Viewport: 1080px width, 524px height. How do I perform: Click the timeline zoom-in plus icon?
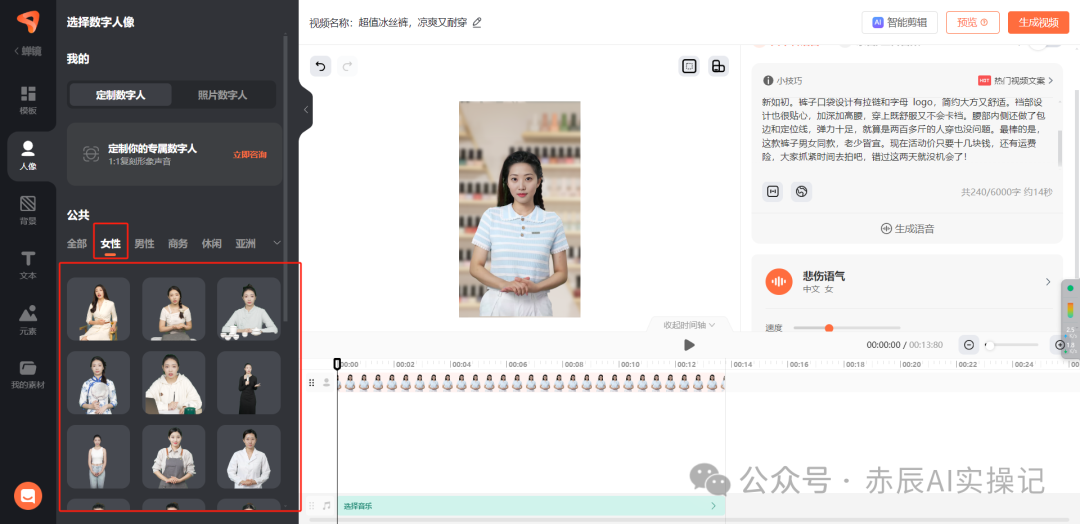tap(1060, 345)
